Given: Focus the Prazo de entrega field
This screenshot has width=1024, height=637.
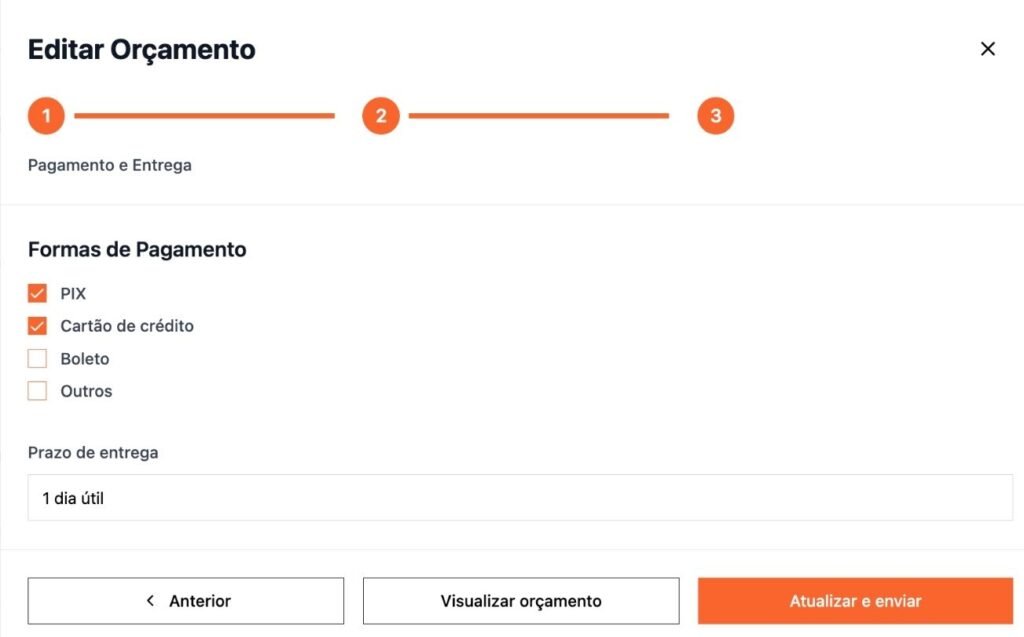Looking at the screenshot, I should point(520,497).
